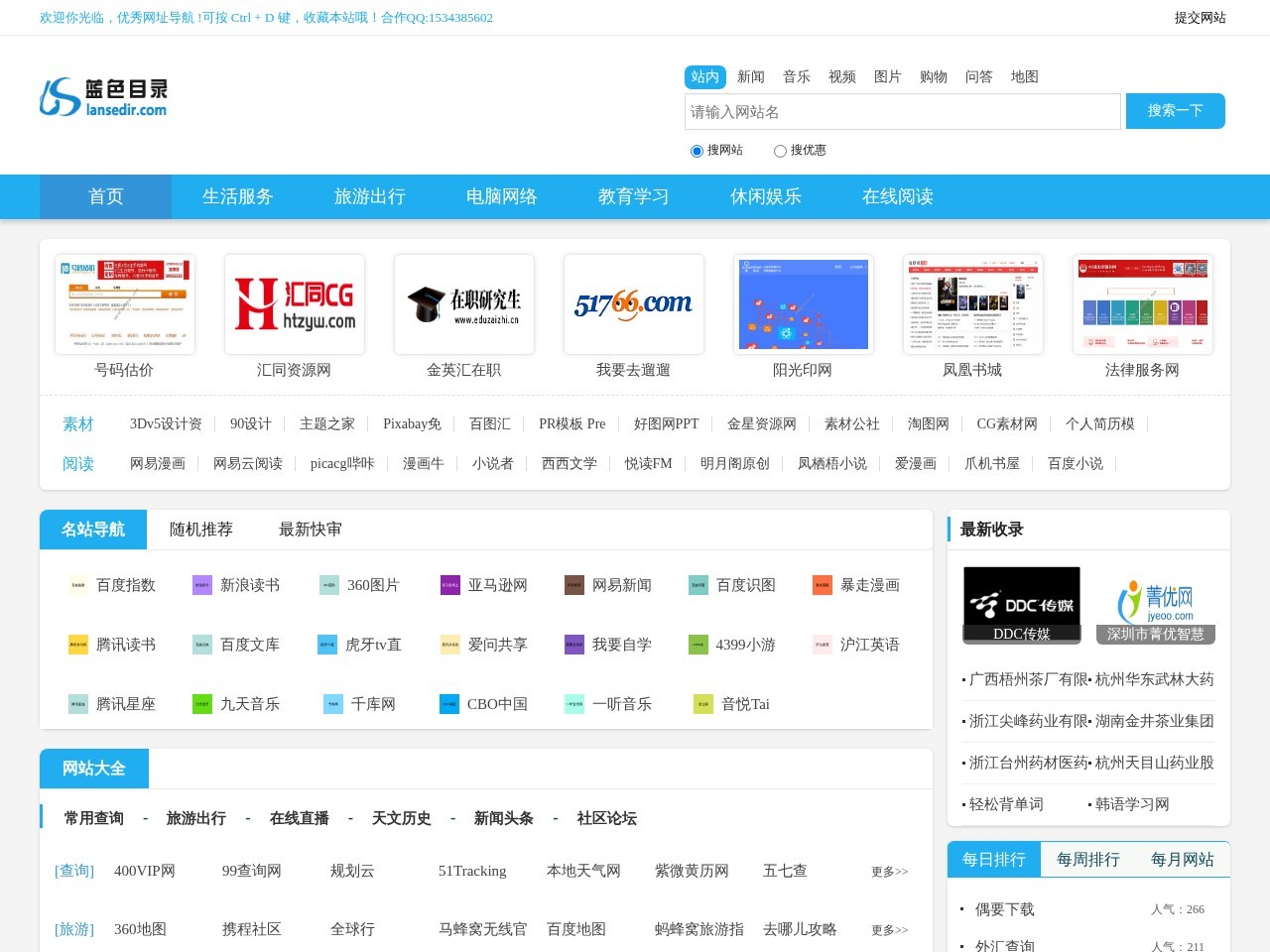1270x952 pixels.
Task: Open the 汇同资源网 thumbnail
Action: coord(295,305)
